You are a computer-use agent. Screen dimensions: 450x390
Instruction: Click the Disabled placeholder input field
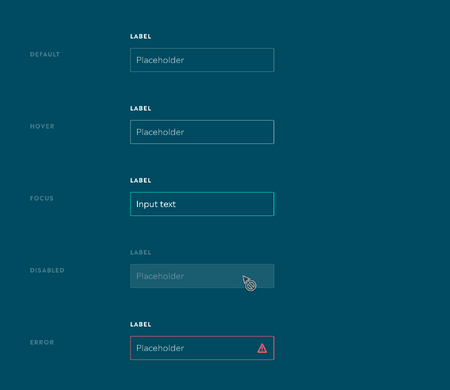[202, 276]
